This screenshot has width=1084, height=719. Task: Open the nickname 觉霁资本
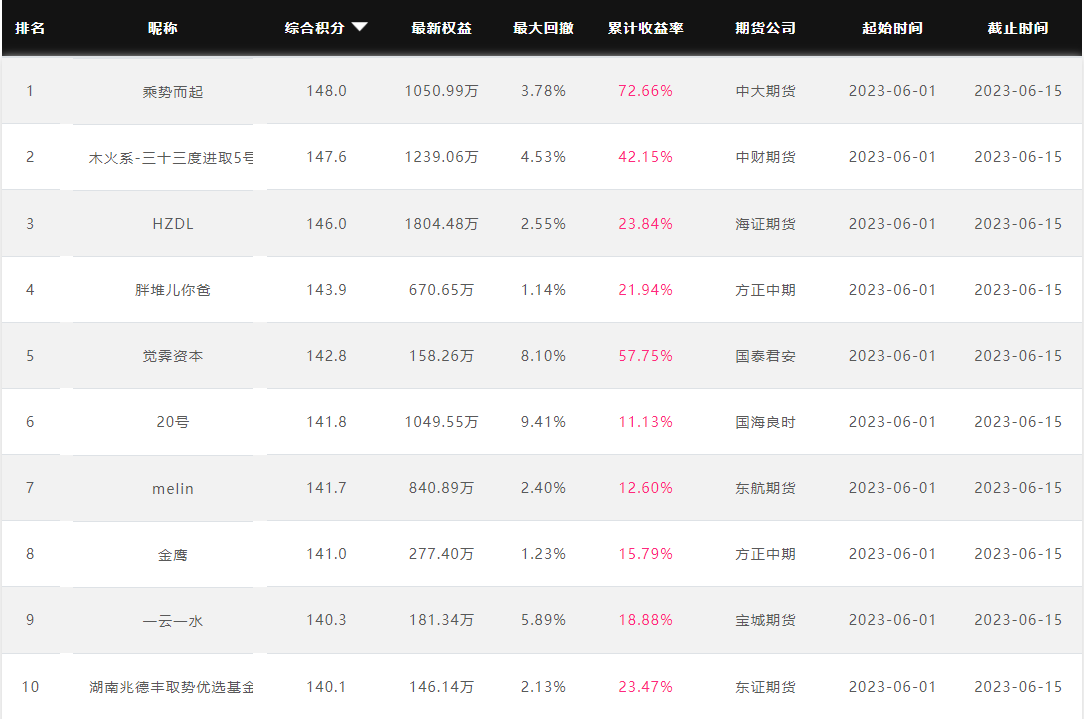click(x=173, y=356)
